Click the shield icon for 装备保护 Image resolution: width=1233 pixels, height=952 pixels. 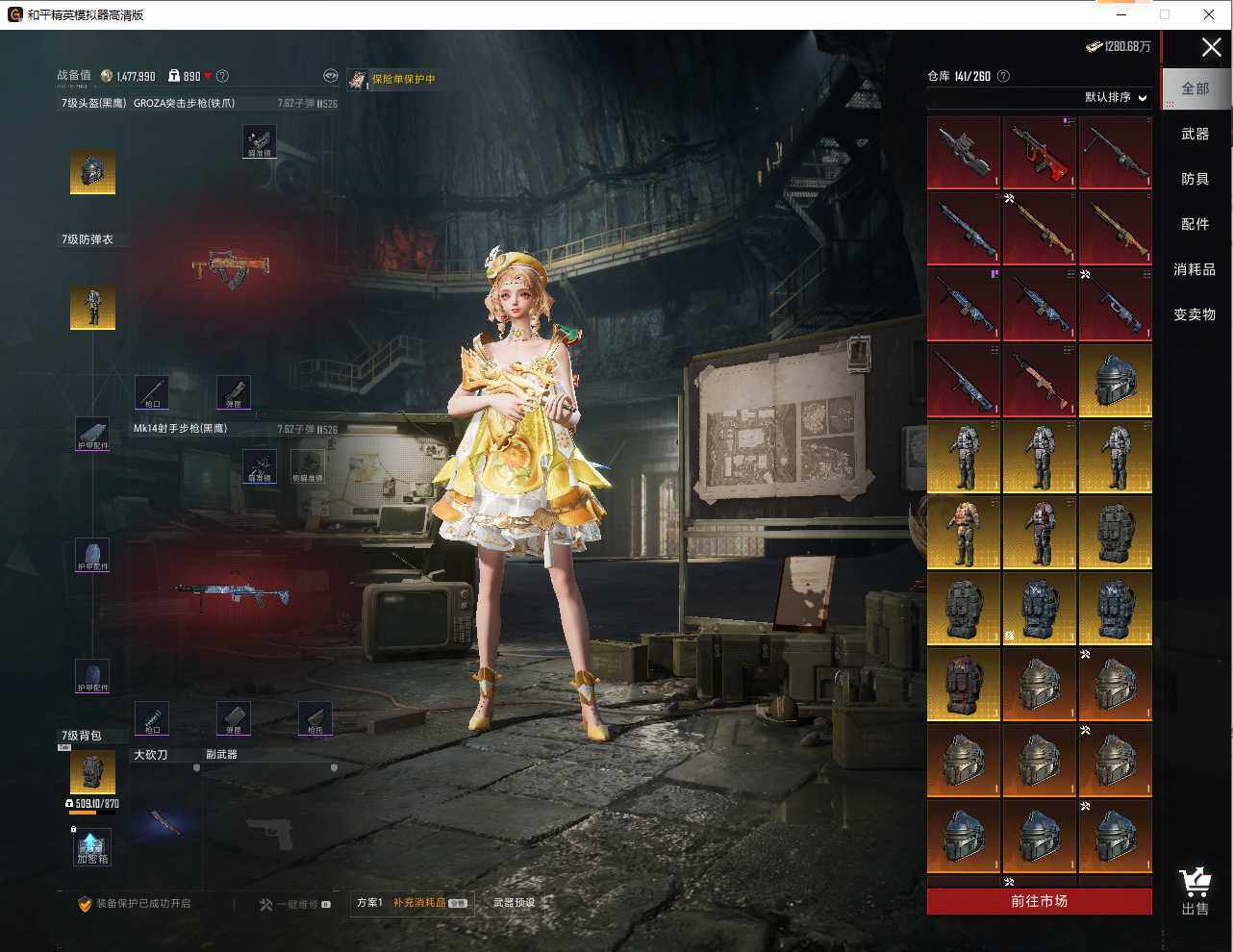pos(85,904)
